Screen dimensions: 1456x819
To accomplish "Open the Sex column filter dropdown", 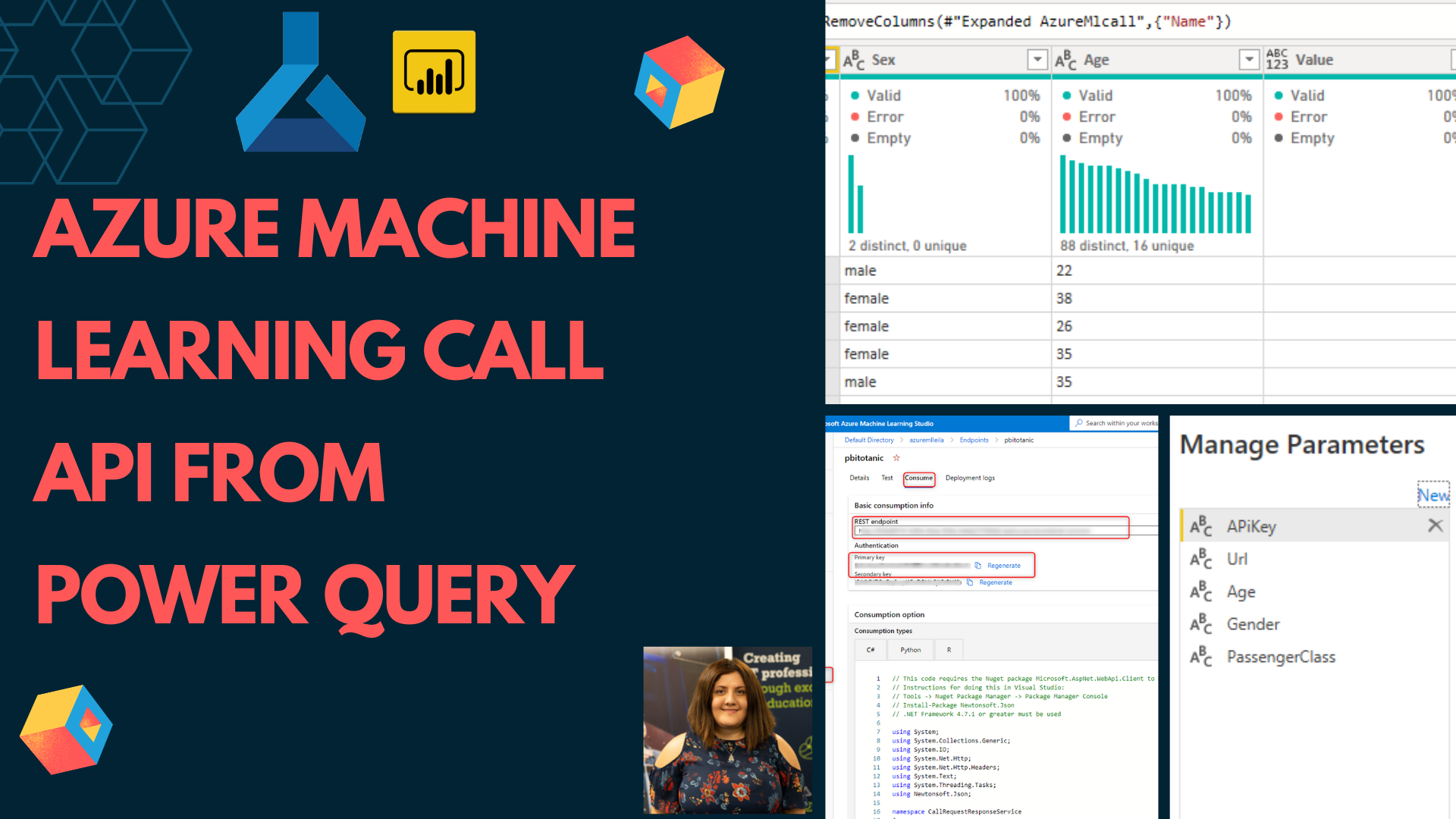I will [1037, 60].
